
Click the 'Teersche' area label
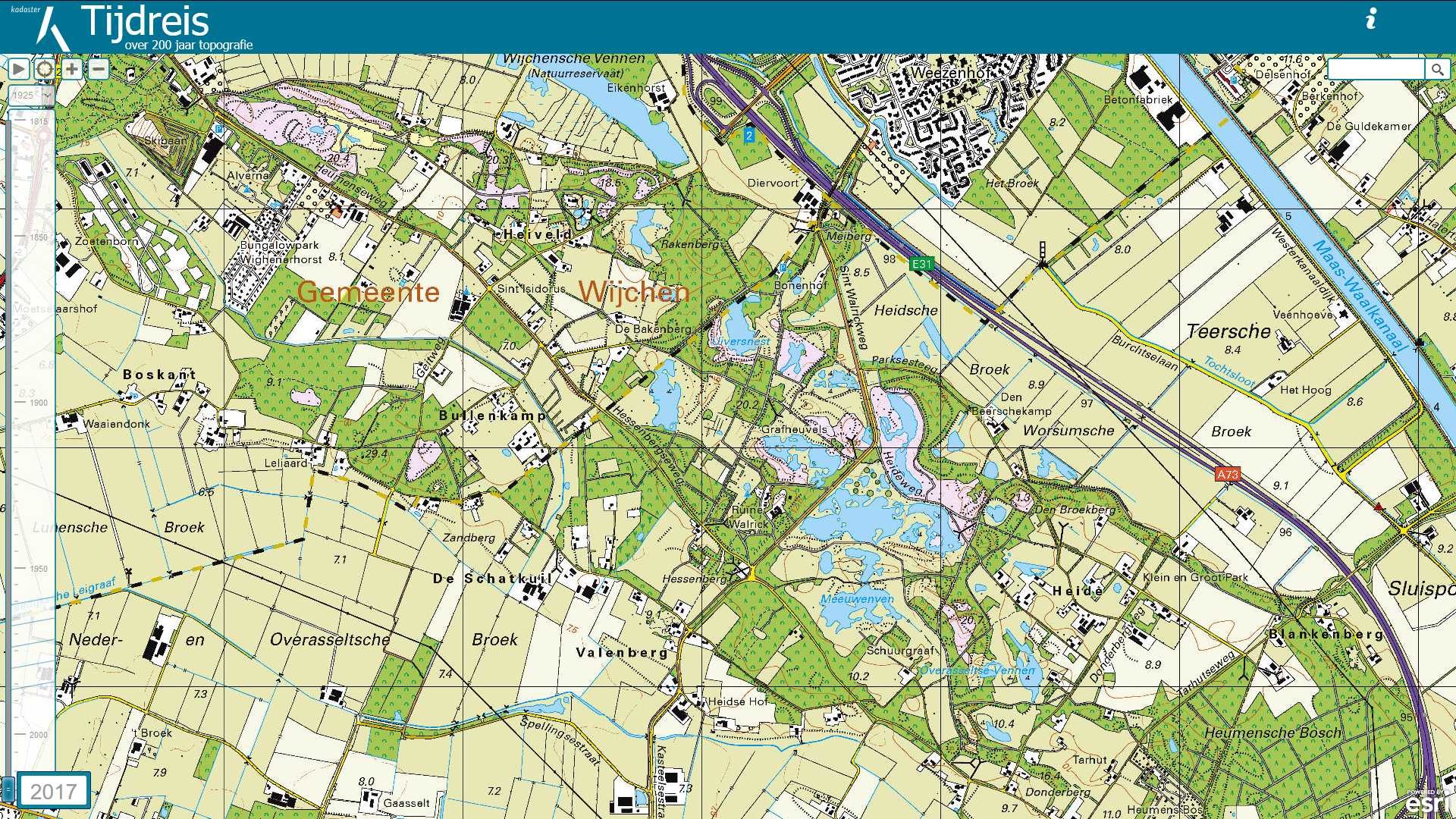coord(1228,331)
